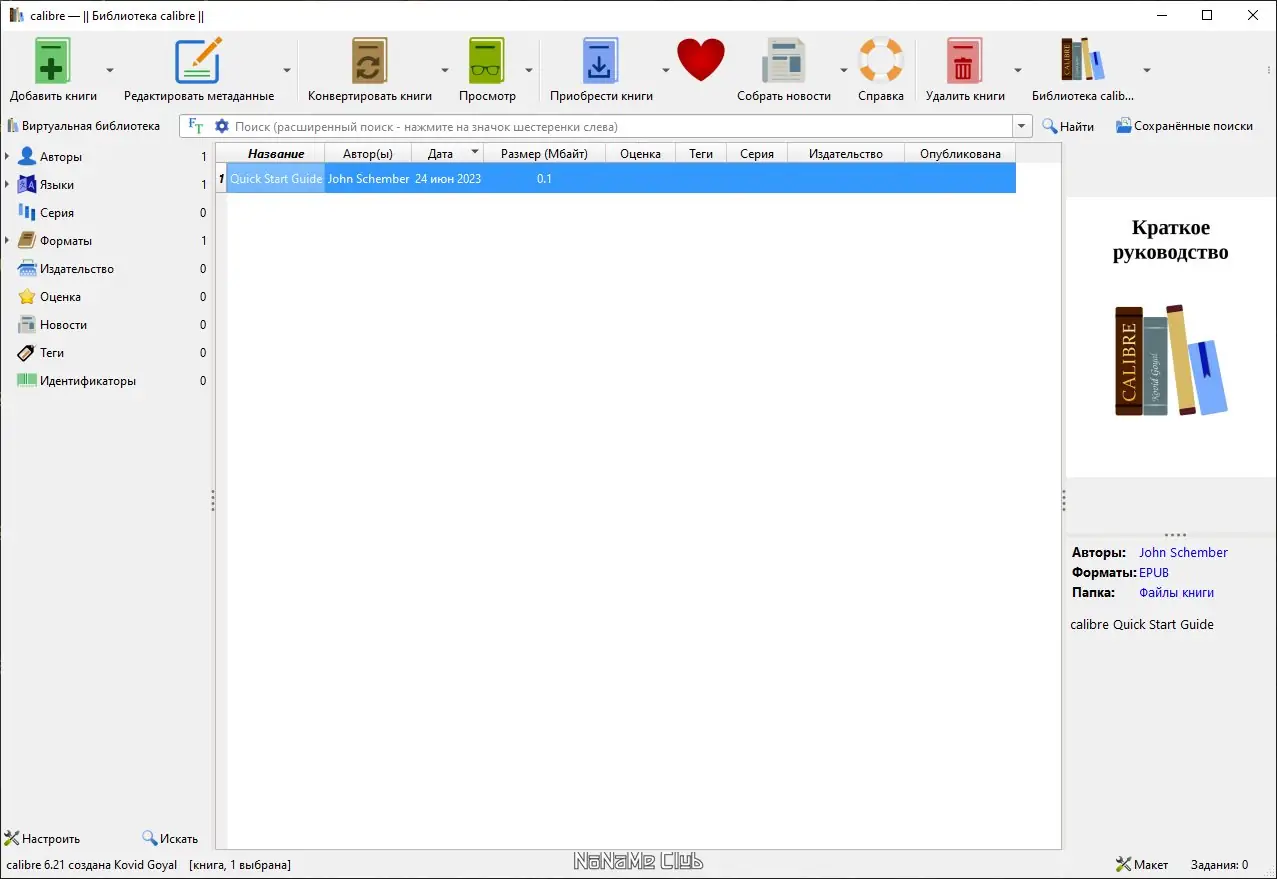1277x879 pixels.
Task: Sort by Издательство column header
Action: tap(846, 153)
